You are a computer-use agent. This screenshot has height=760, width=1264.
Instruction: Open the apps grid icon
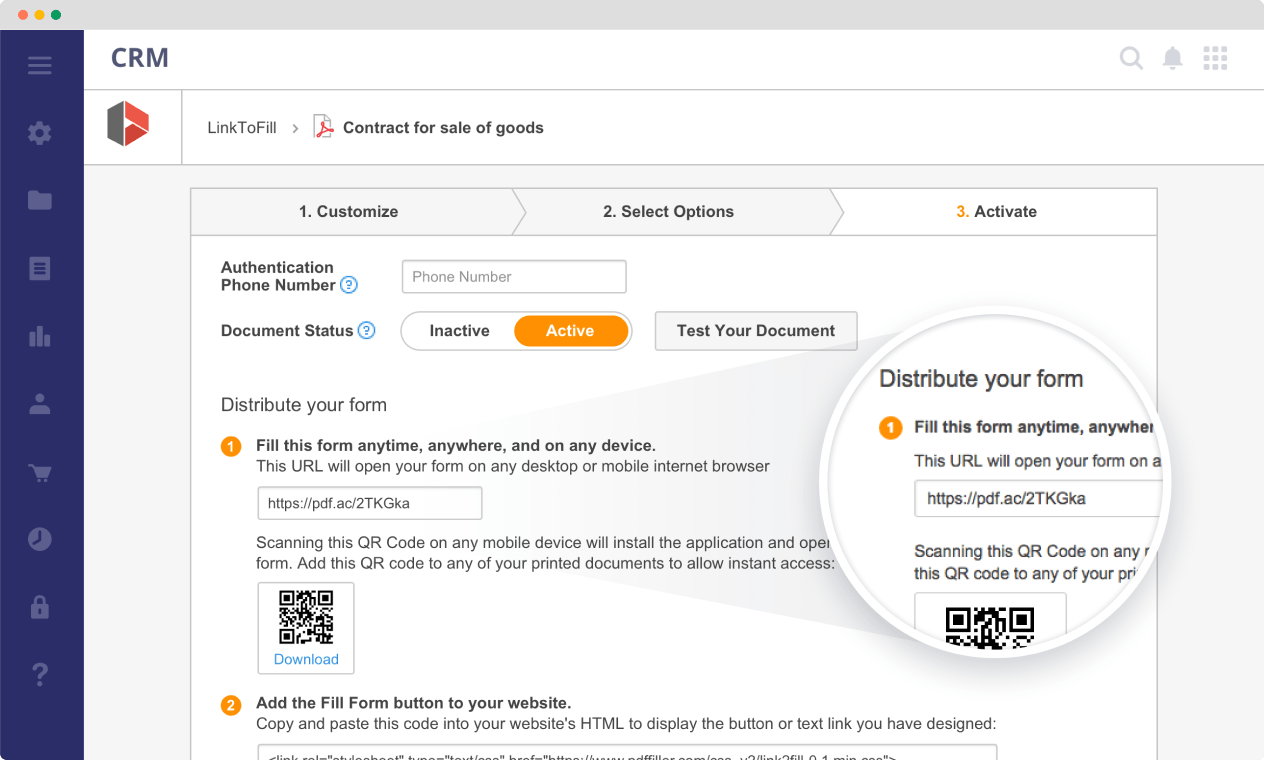click(1215, 59)
